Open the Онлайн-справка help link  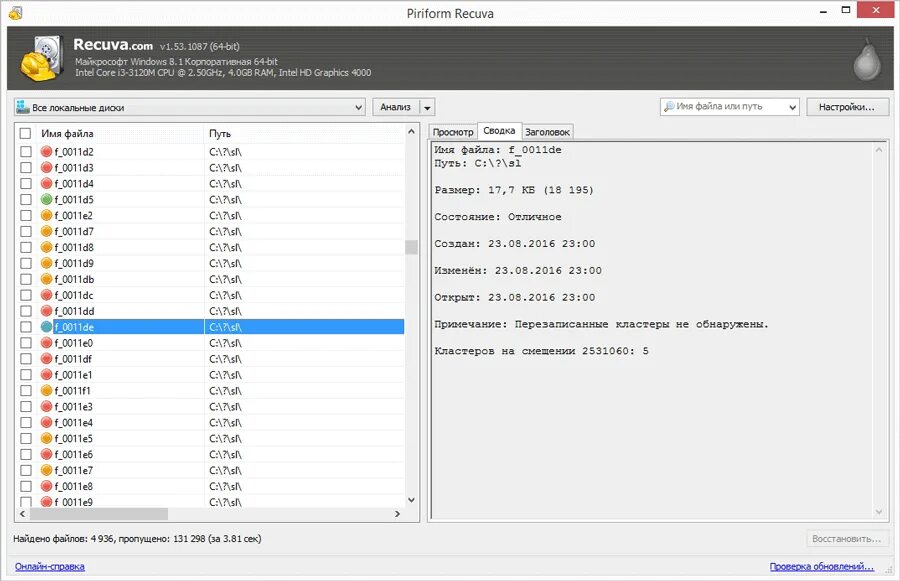(x=50, y=567)
